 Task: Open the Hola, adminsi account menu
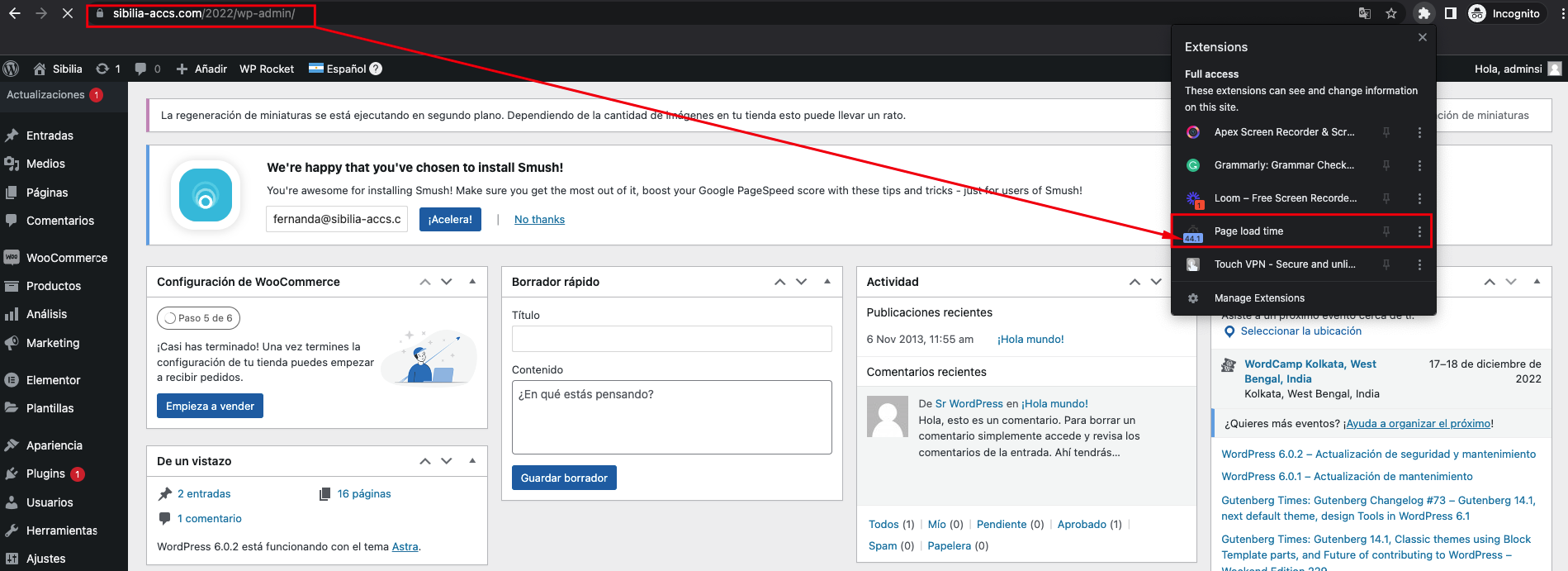[x=1518, y=69]
